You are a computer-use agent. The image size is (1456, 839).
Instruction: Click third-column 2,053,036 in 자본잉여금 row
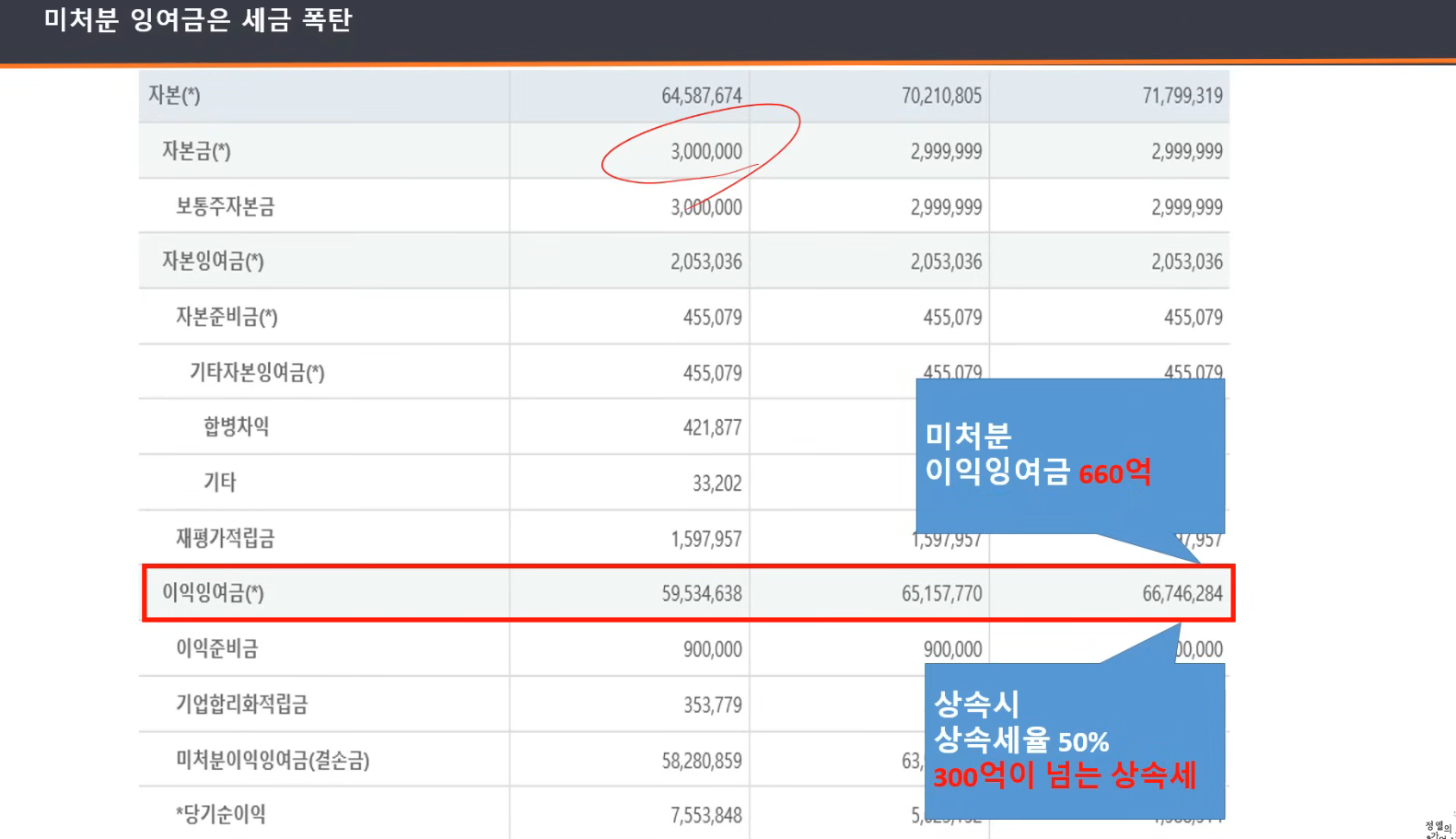[1187, 262]
